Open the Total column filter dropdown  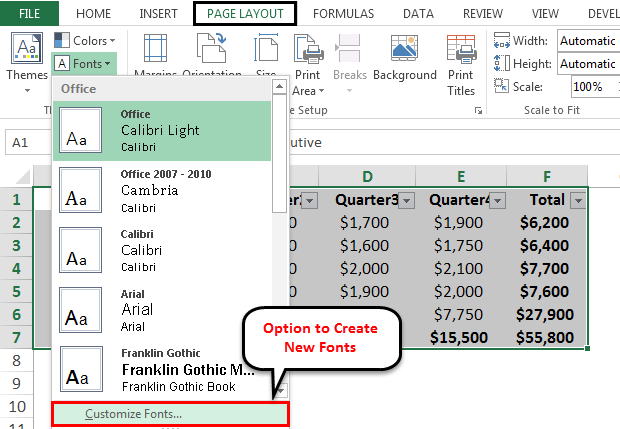pyautogui.click(x=578, y=200)
